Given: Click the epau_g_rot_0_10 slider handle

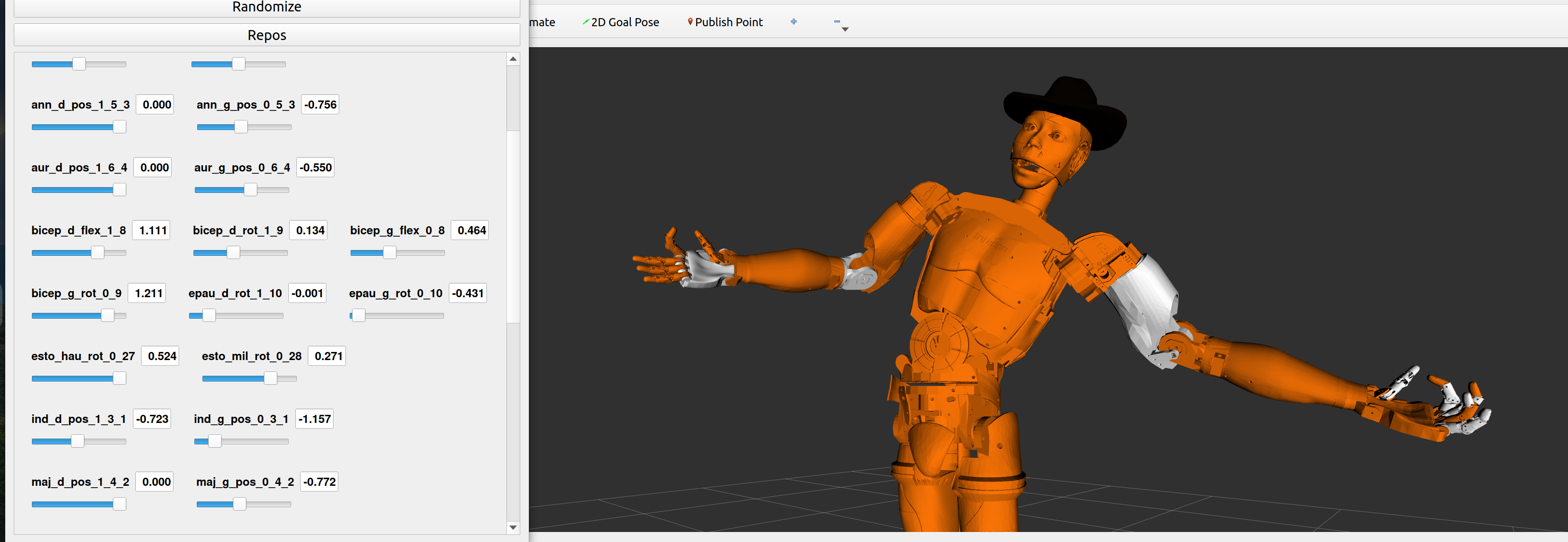Looking at the screenshot, I should (358, 315).
